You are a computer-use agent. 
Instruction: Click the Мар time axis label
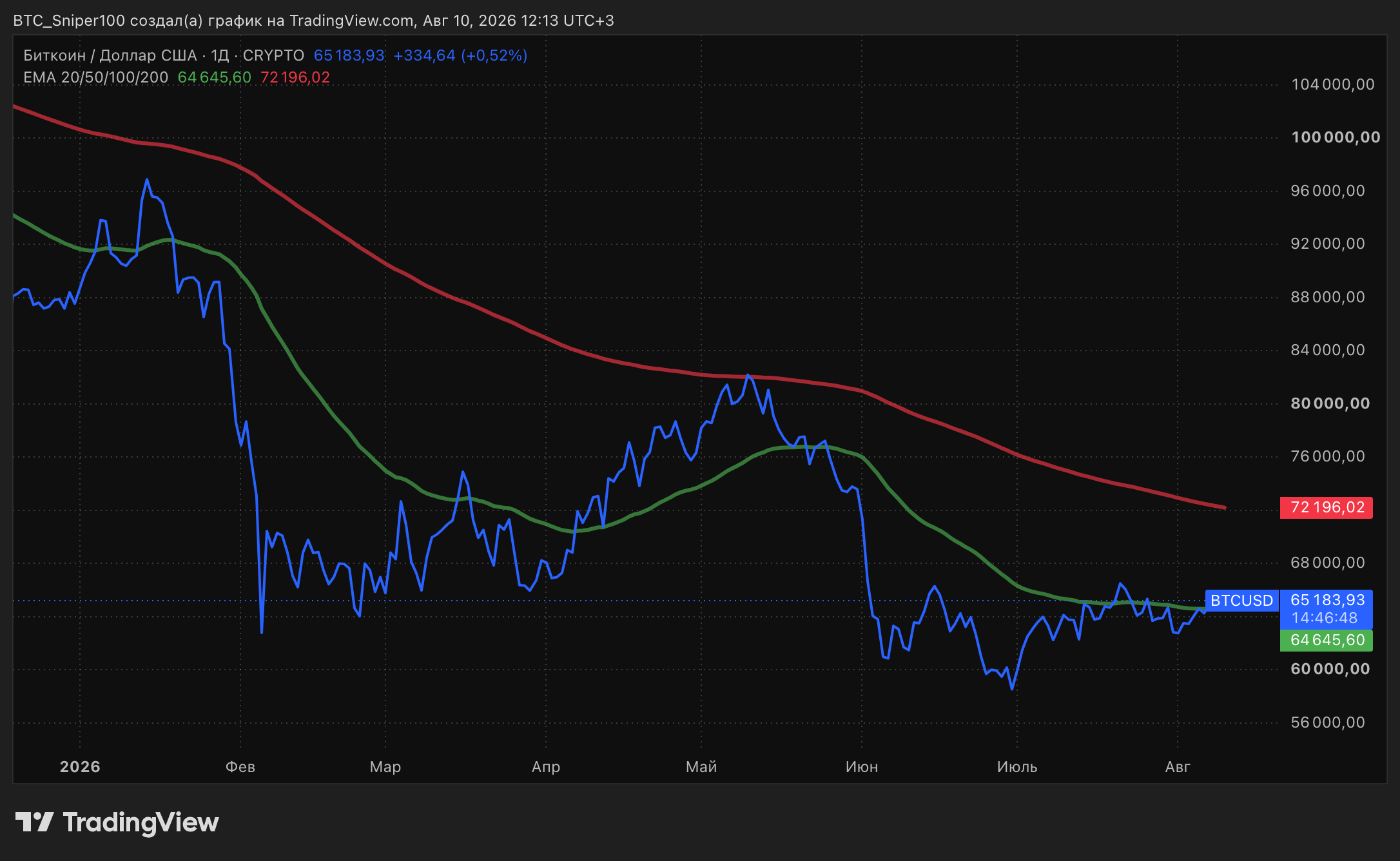click(x=385, y=767)
